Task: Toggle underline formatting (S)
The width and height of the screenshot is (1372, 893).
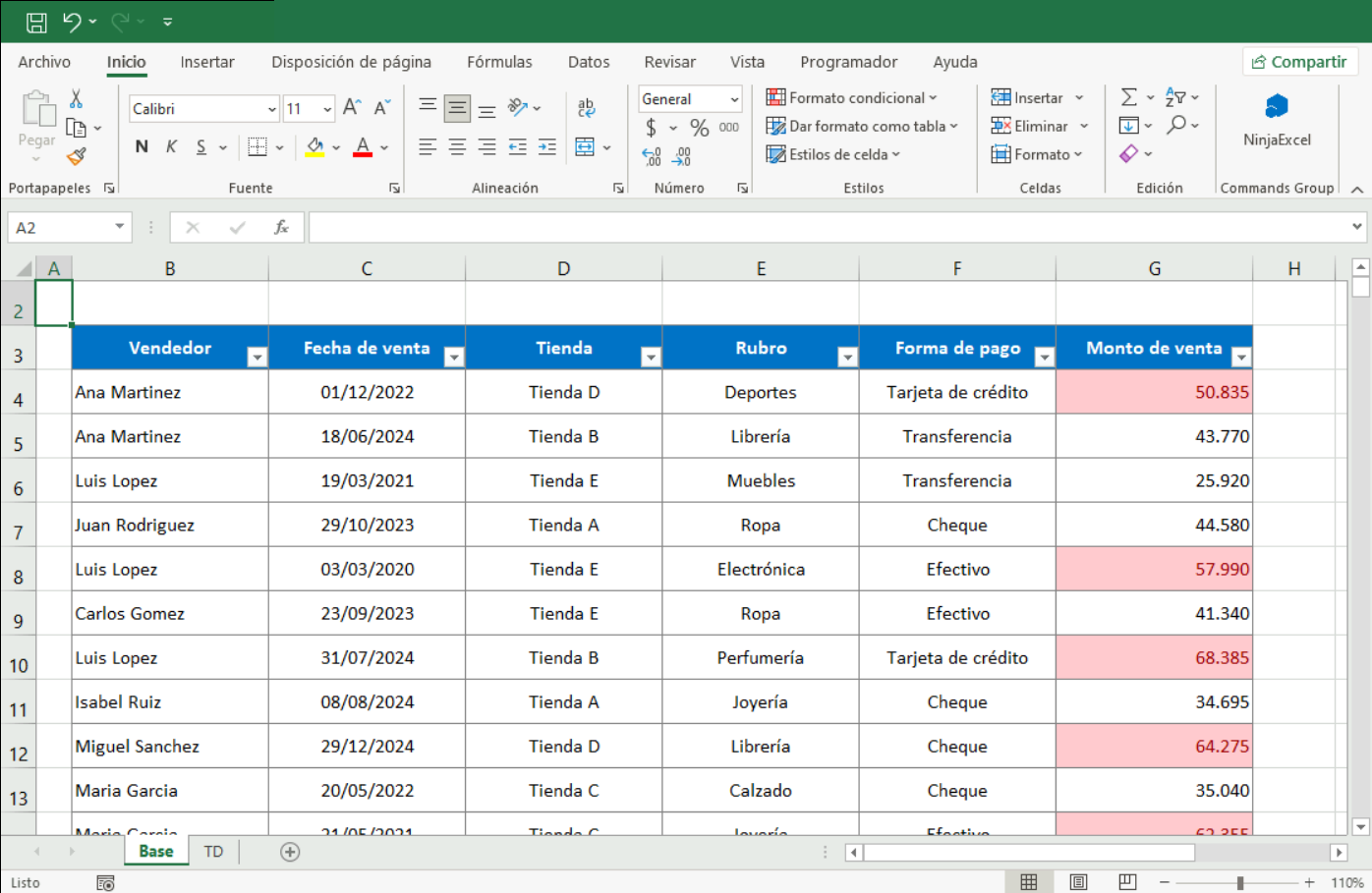Action: coord(200,147)
